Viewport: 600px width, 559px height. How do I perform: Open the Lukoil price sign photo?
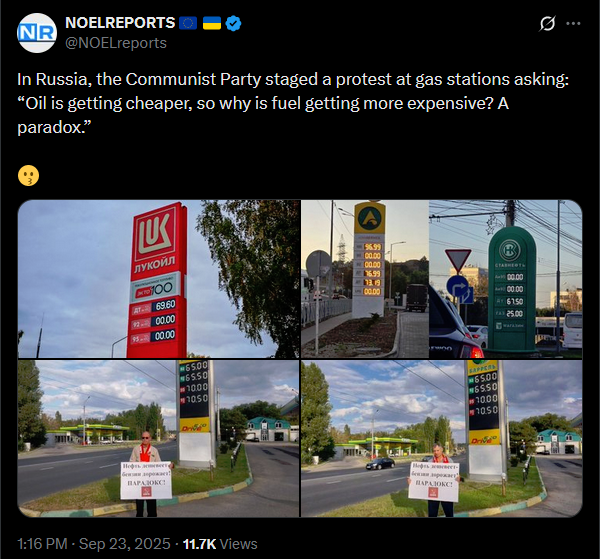[x=159, y=279]
